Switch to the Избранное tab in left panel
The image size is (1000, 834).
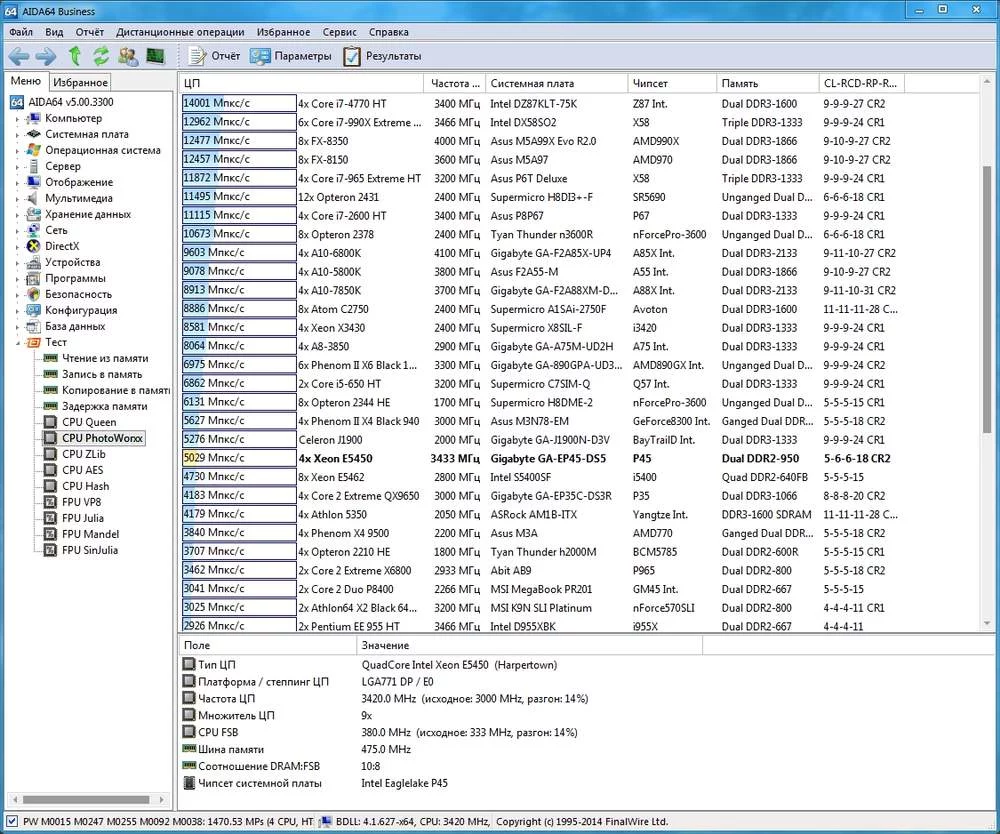tap(80, 83)
